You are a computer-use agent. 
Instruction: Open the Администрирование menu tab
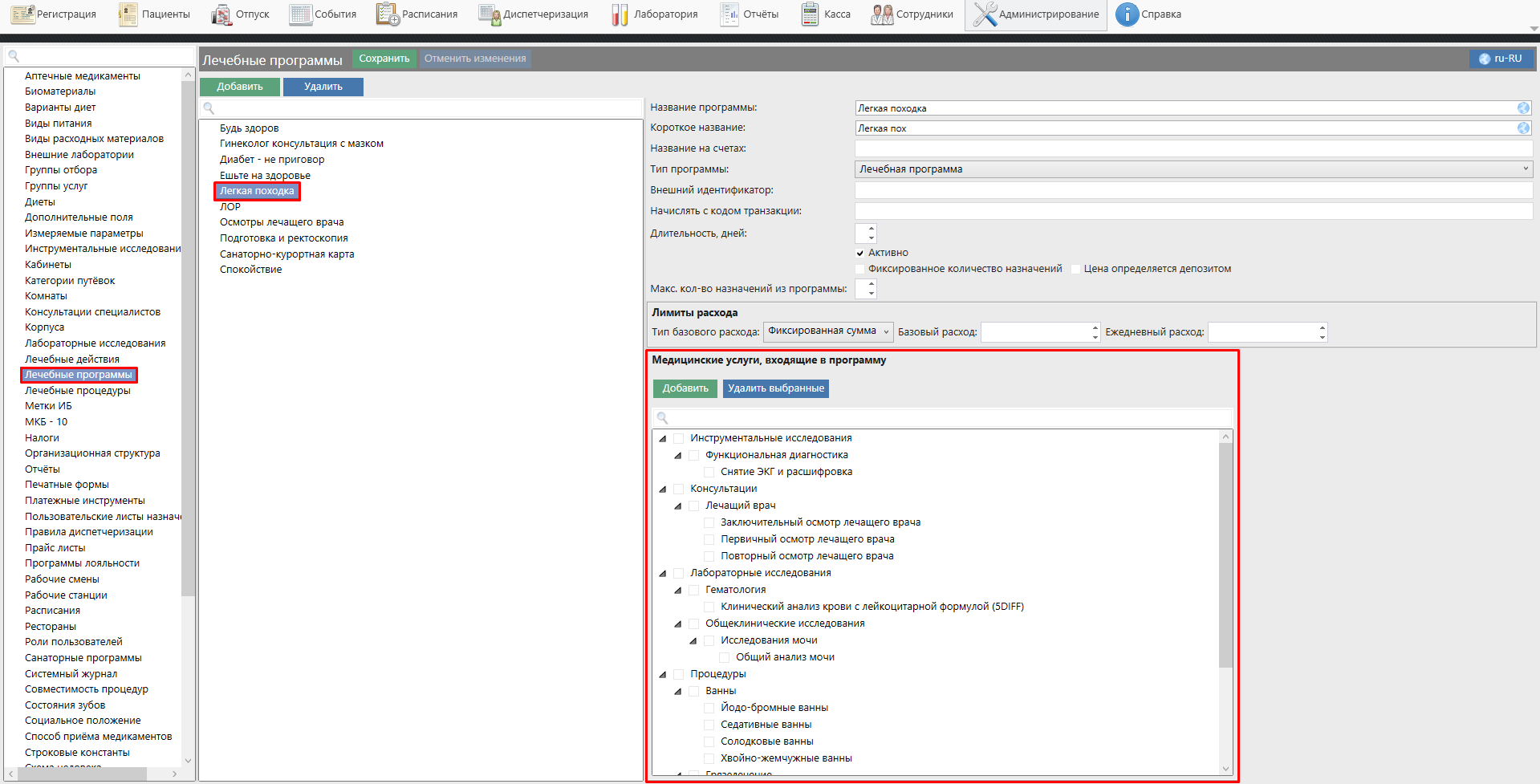tap(1035, 14)
